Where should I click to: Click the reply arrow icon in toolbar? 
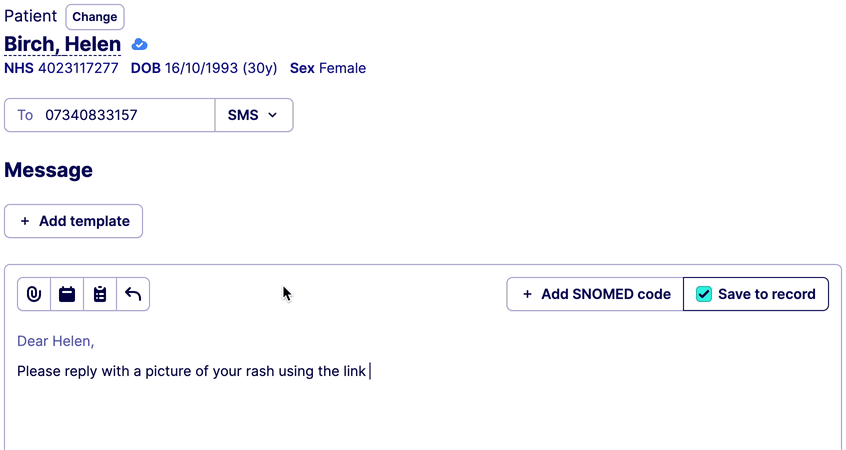133,294
